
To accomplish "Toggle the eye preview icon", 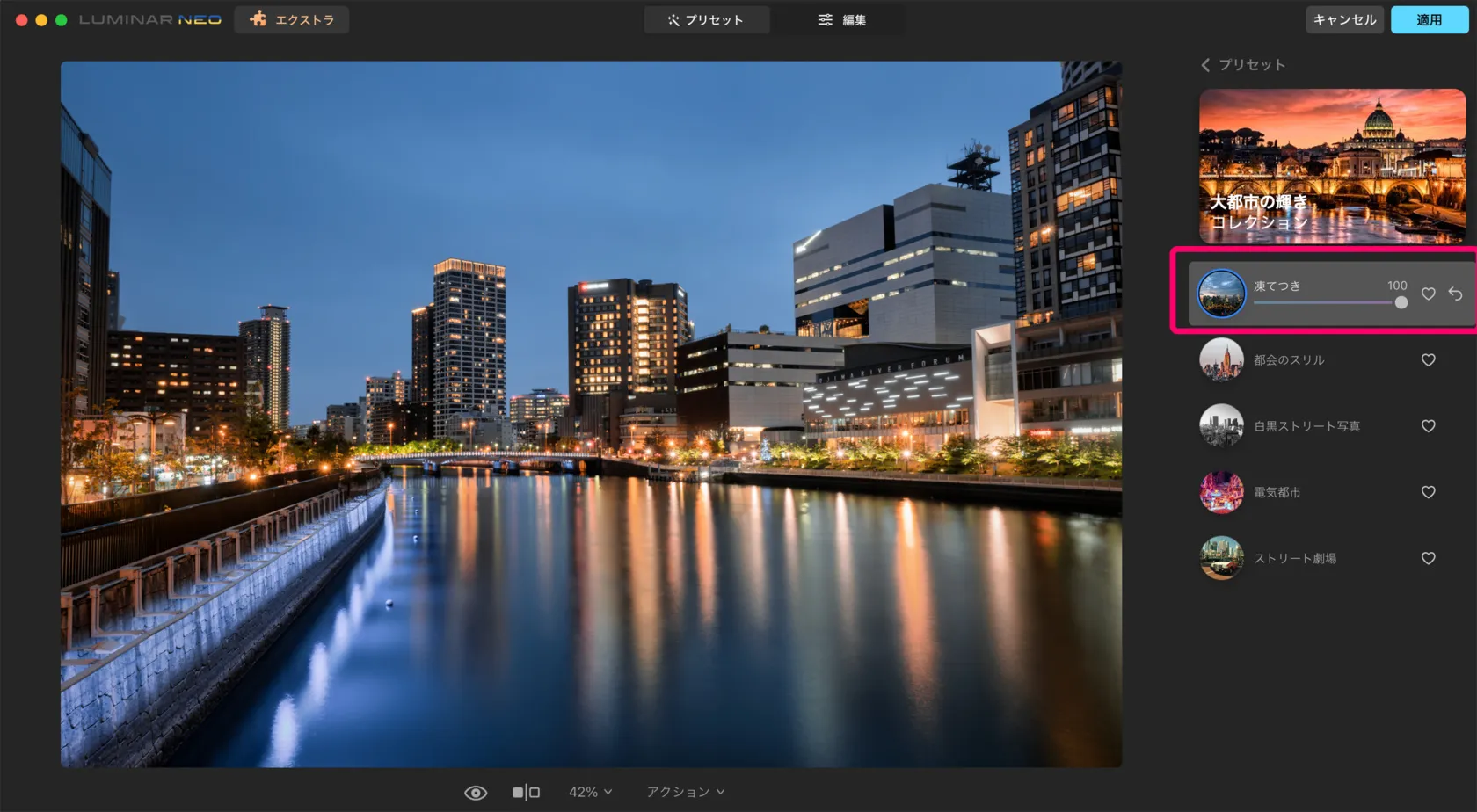I will (x=476, y=793).
